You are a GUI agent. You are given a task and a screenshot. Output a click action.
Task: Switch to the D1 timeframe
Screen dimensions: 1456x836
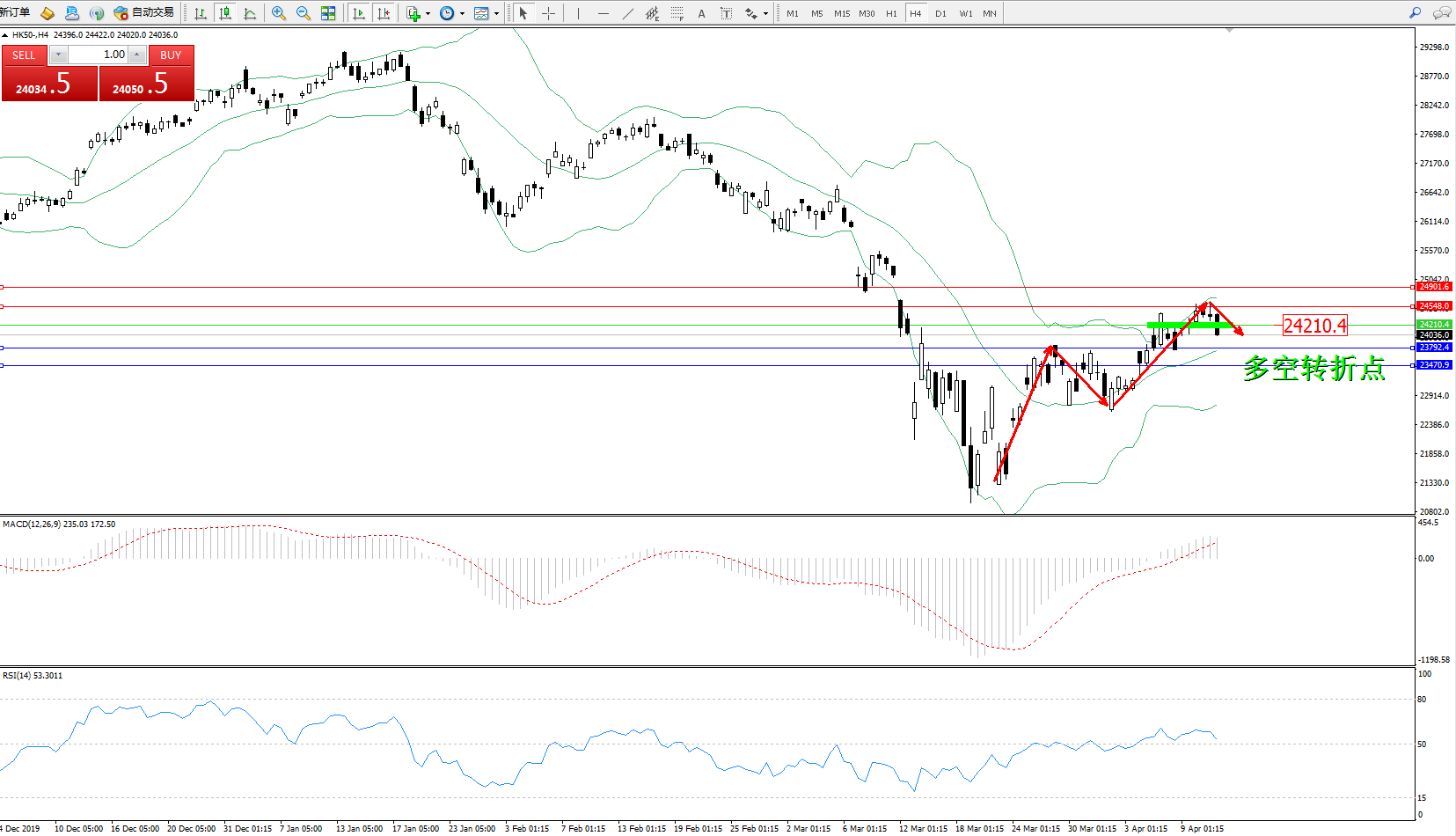(x=940, y=13)
